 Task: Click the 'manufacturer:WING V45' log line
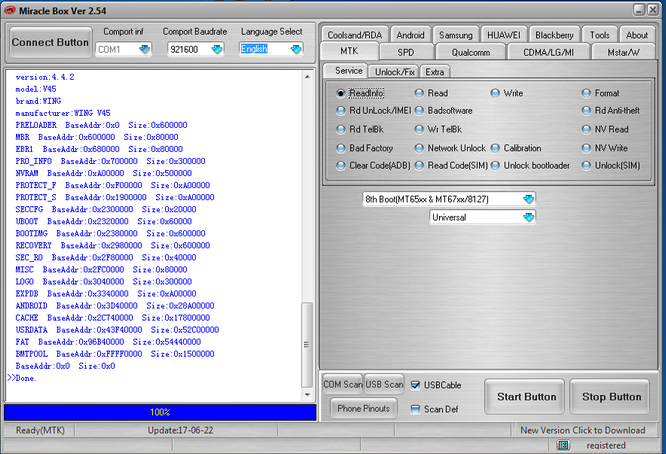[63, 113]
